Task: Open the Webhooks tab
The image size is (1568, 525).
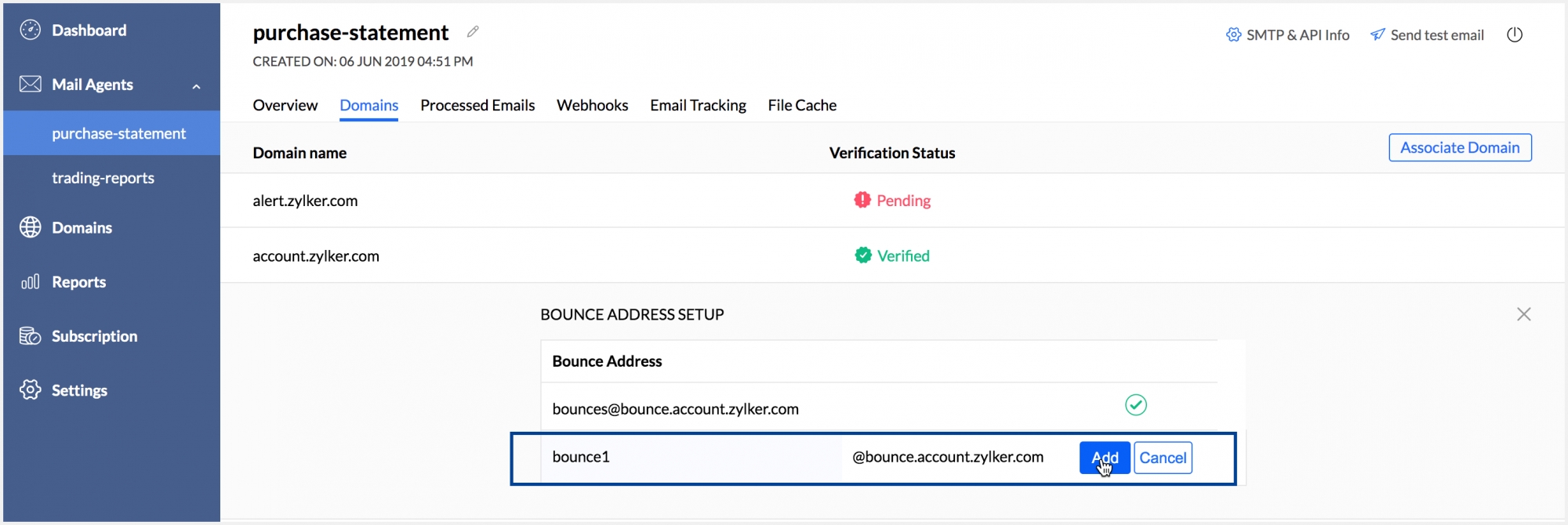Action: pos(592,105)
